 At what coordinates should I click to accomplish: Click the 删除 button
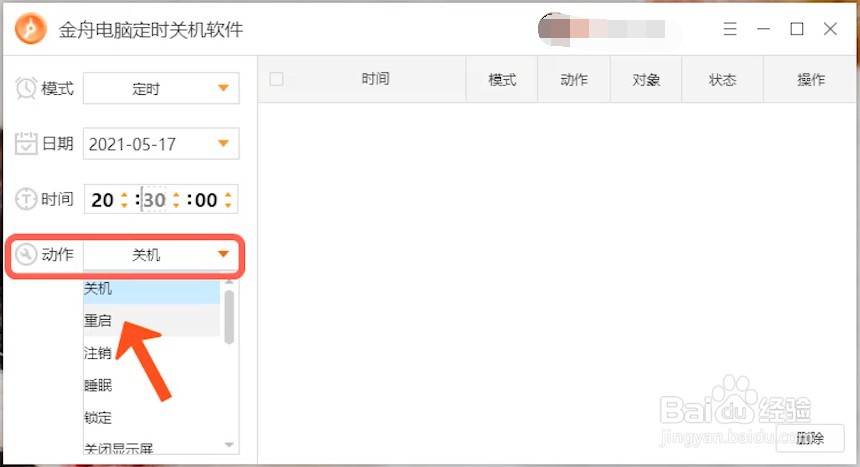click(810, 438)
